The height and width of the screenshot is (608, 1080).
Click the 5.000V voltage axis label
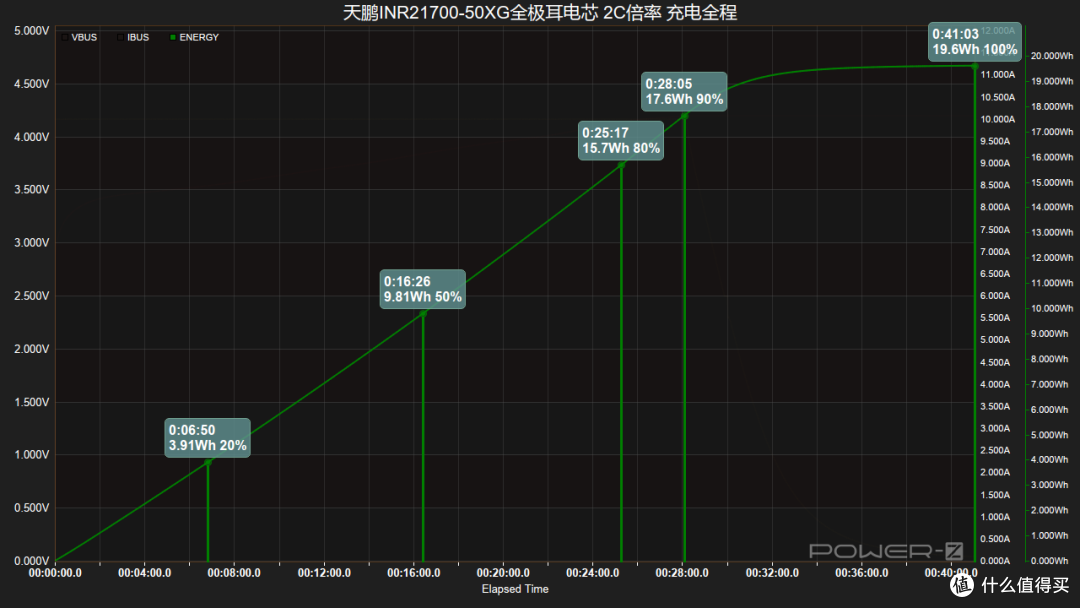coord(32,31)
